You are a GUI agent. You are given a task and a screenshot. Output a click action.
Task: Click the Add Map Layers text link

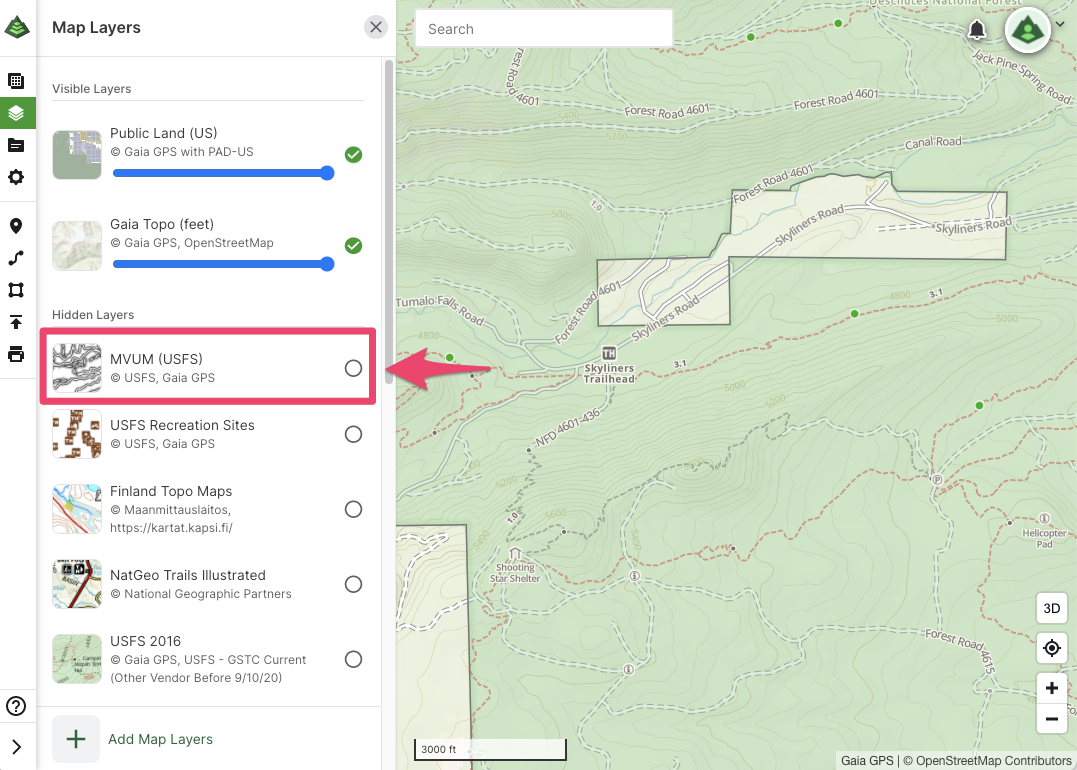[161, 739]
